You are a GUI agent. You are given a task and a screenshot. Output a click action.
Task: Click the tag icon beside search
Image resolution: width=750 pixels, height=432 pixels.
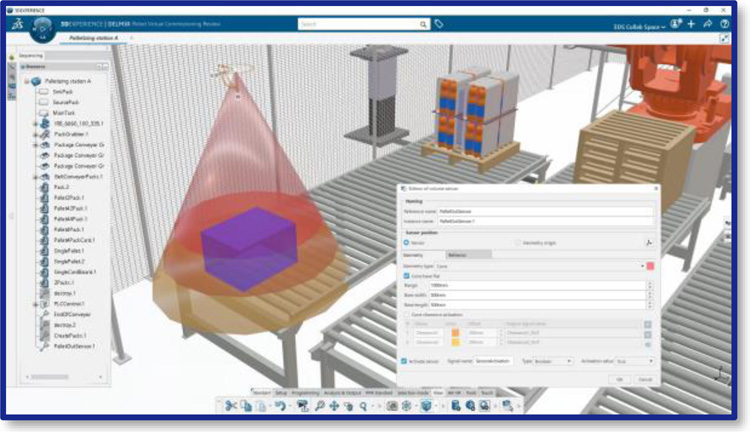coord(438,22)
